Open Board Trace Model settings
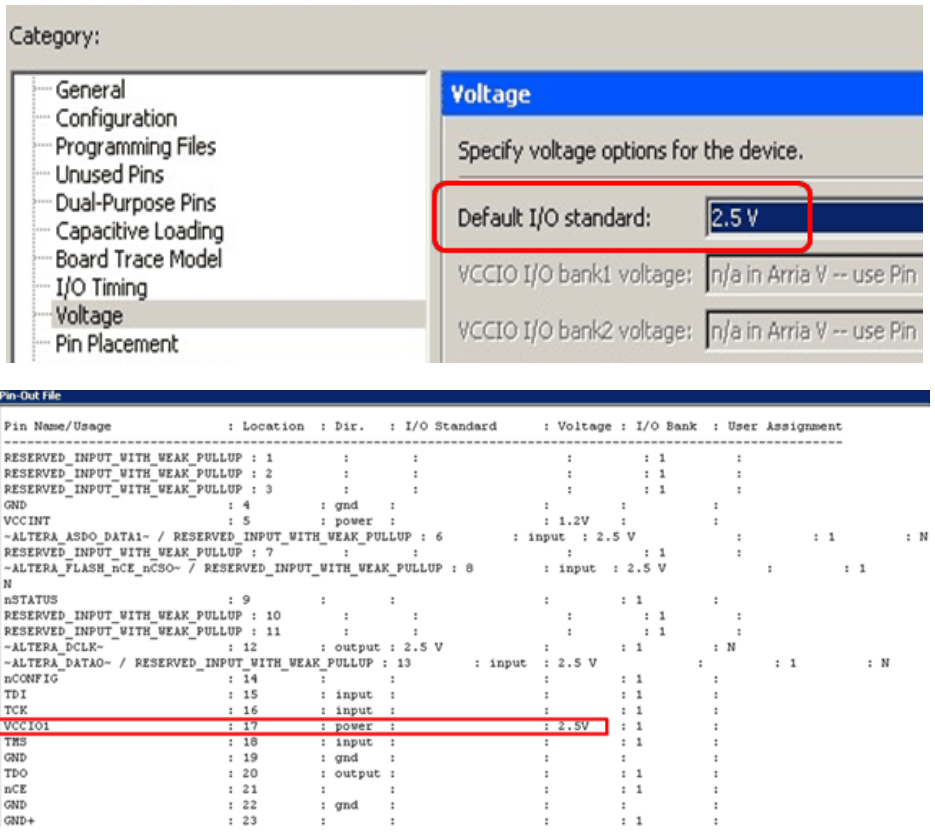The image size is (935, 837). click(x=138, y=259)
